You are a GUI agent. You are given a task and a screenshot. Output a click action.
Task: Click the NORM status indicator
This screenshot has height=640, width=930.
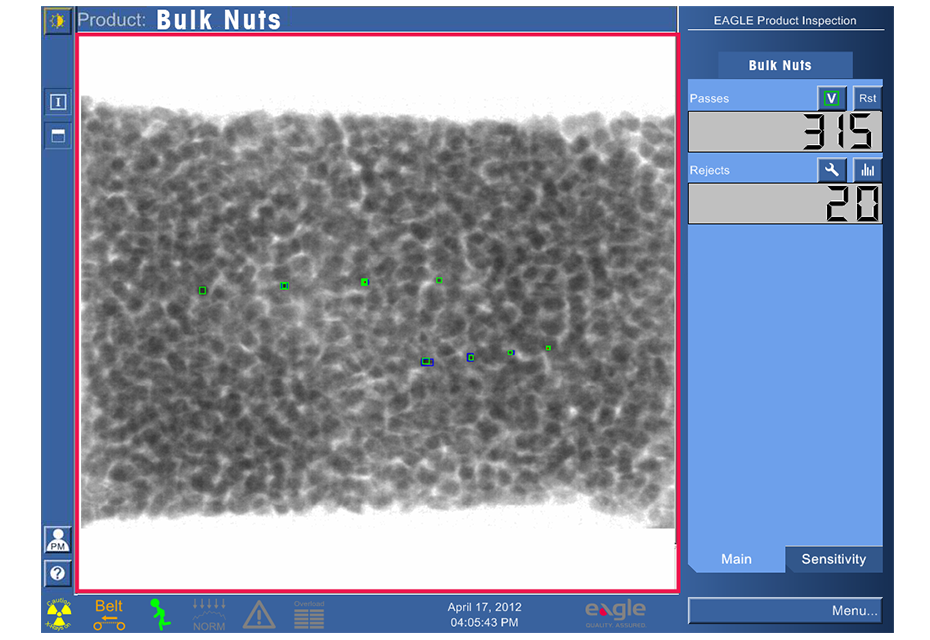(x=209, y=614)
